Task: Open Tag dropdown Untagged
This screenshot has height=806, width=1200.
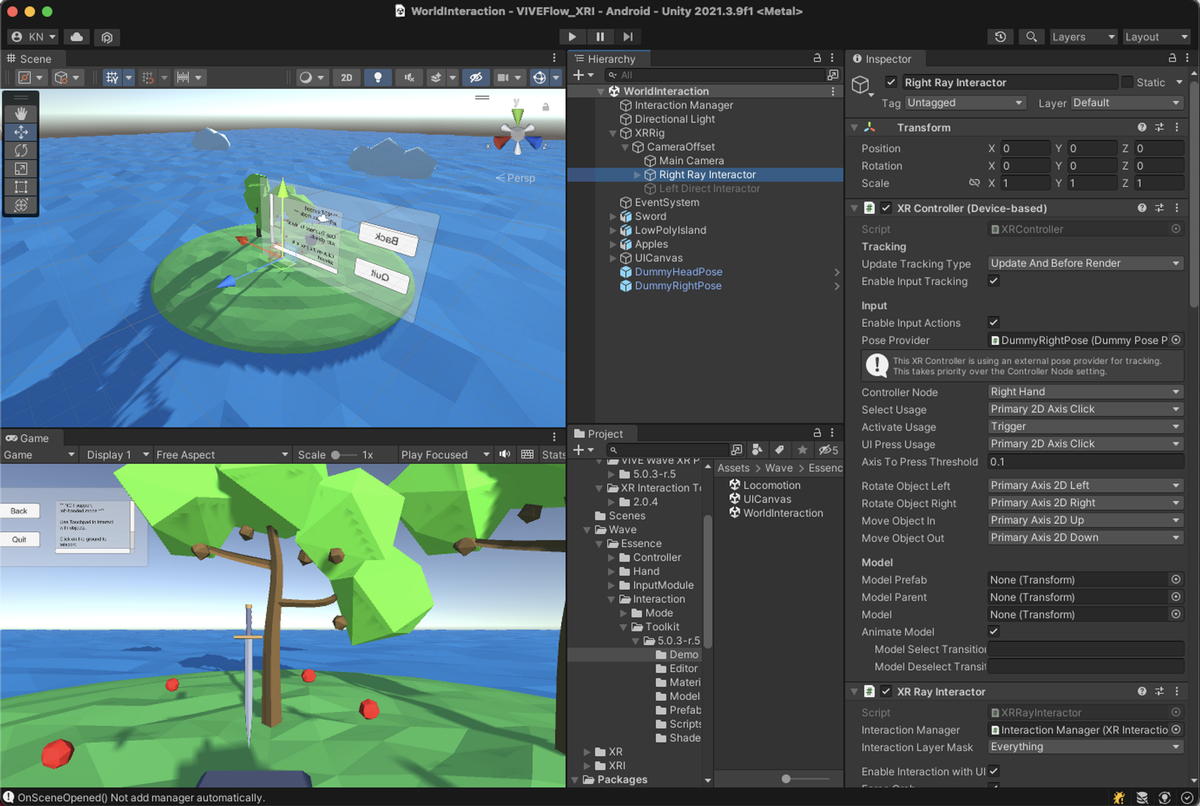Action: 966,102
